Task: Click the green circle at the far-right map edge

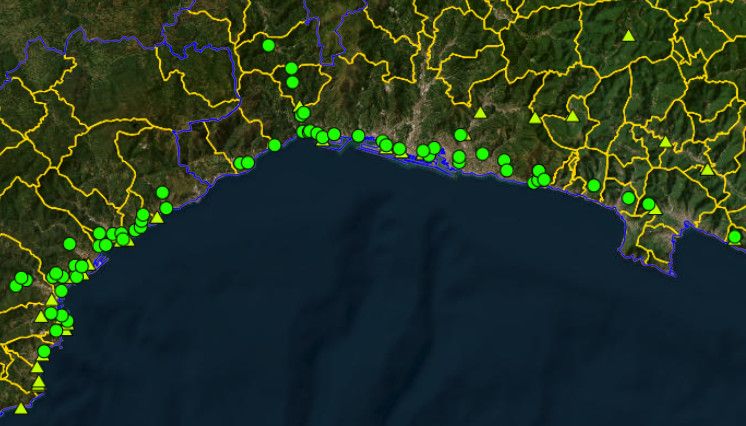Action: click(x=735, y=237)
